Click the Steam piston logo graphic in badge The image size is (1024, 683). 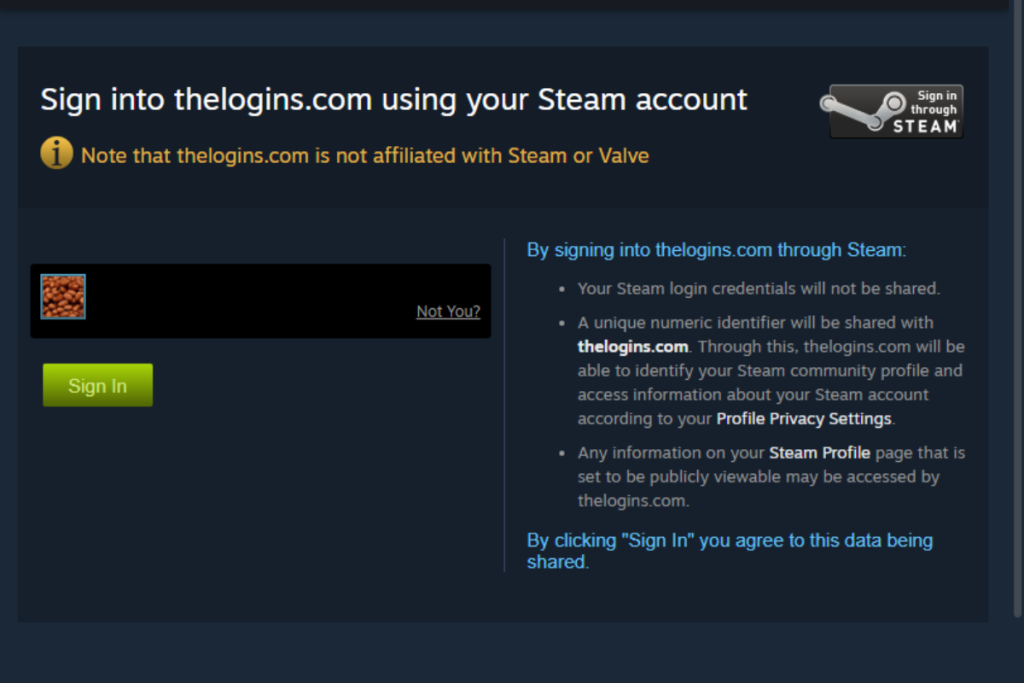point(863,110)
